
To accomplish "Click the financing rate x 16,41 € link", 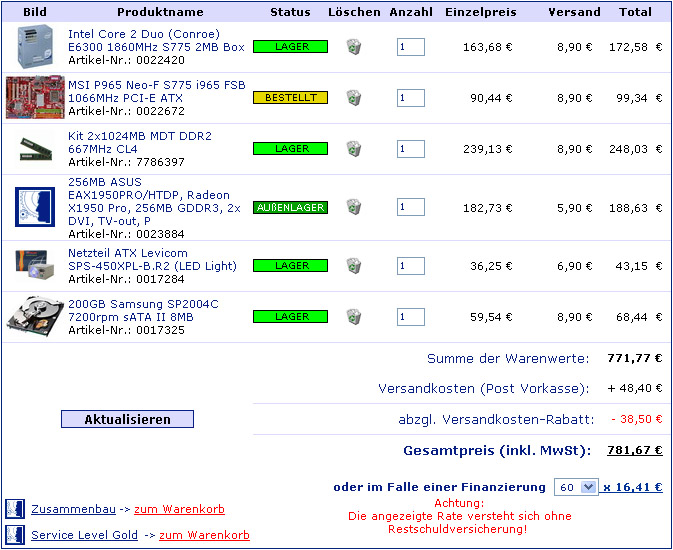I will tap(633, 487).
